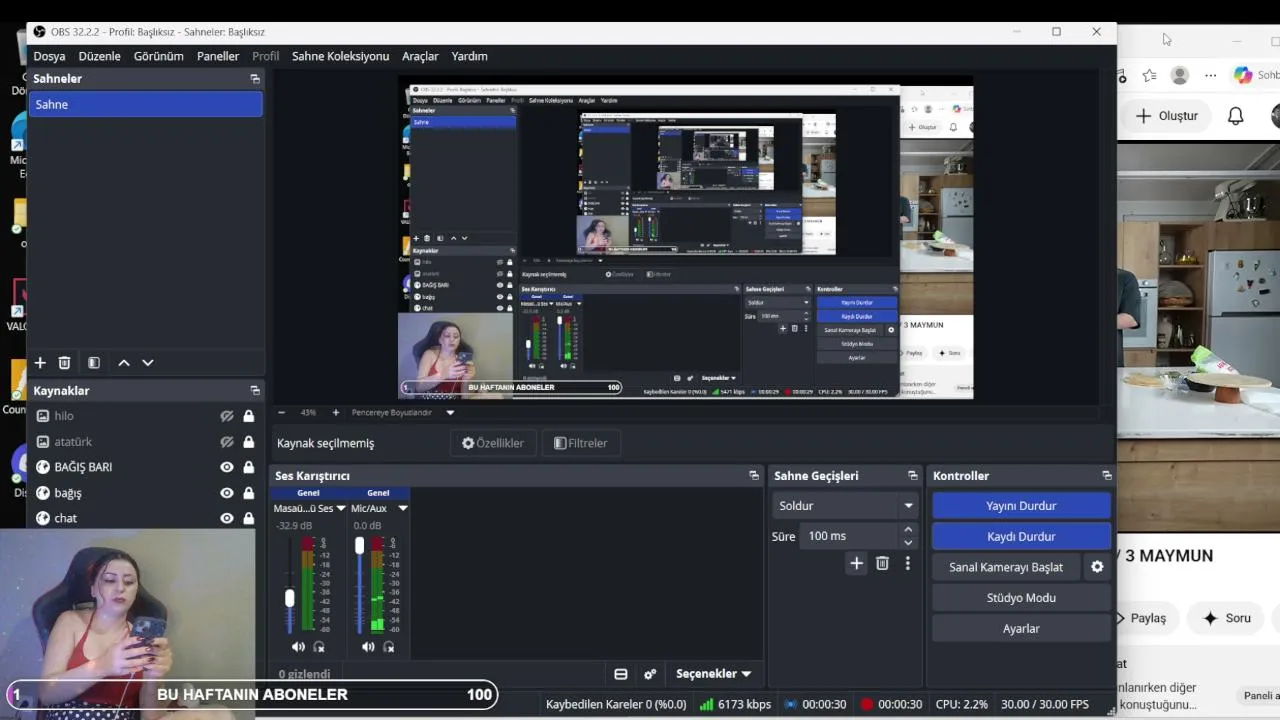
Task: Unlock the hilo source
Action: (248, 416)
